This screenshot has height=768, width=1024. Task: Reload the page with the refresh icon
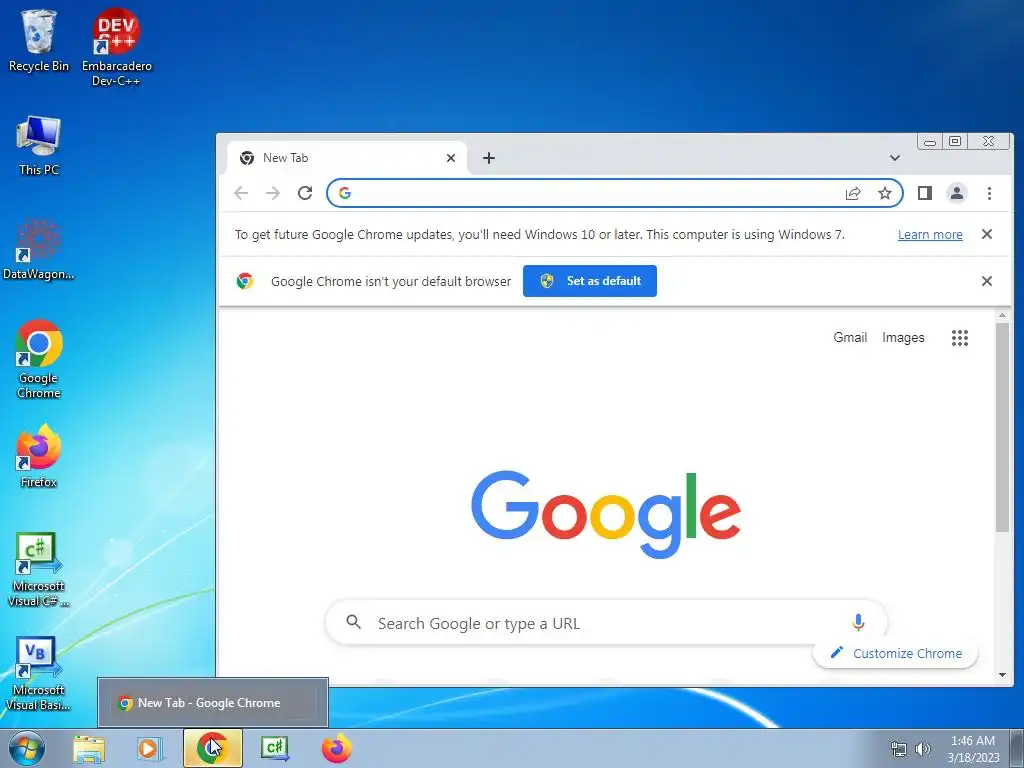point(305,193)
